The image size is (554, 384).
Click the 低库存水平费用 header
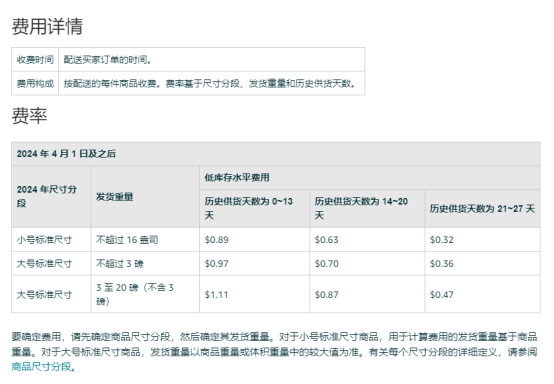pyautogui.click(x=370, y=177)
